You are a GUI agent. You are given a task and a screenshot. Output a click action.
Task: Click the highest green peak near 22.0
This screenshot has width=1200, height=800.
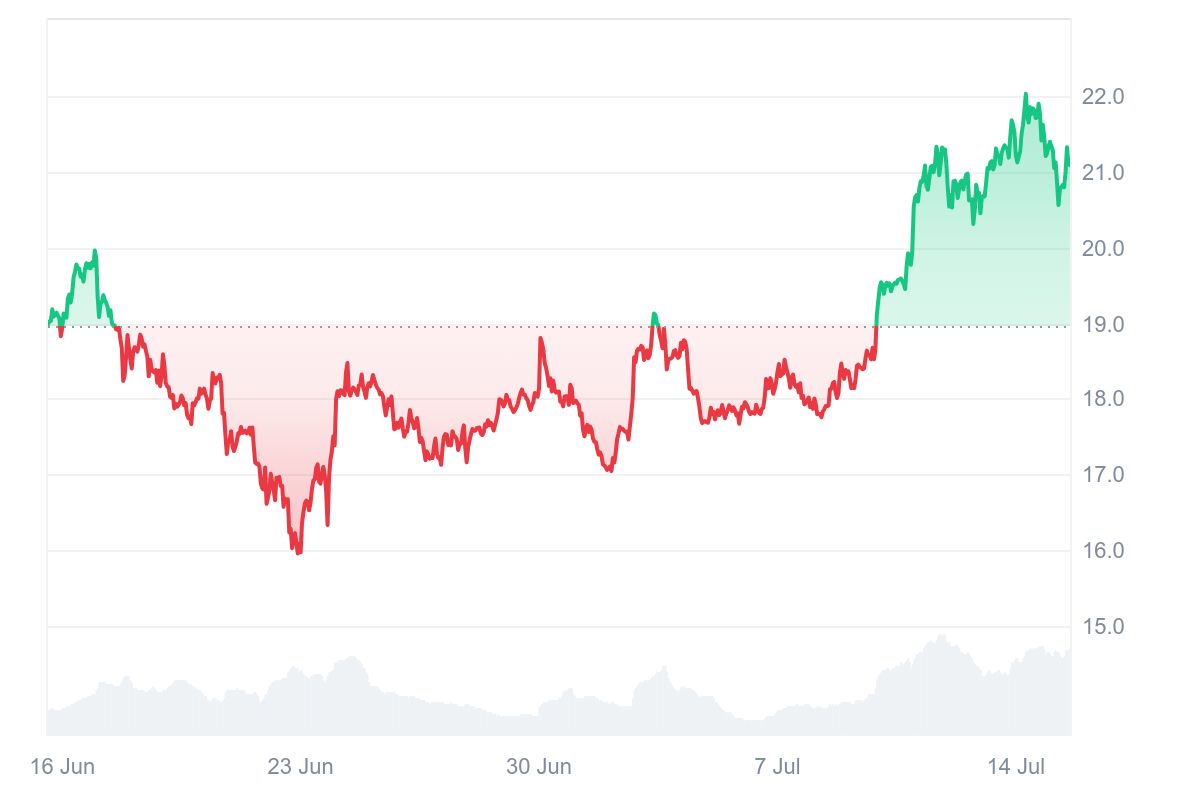(1025, 95)
